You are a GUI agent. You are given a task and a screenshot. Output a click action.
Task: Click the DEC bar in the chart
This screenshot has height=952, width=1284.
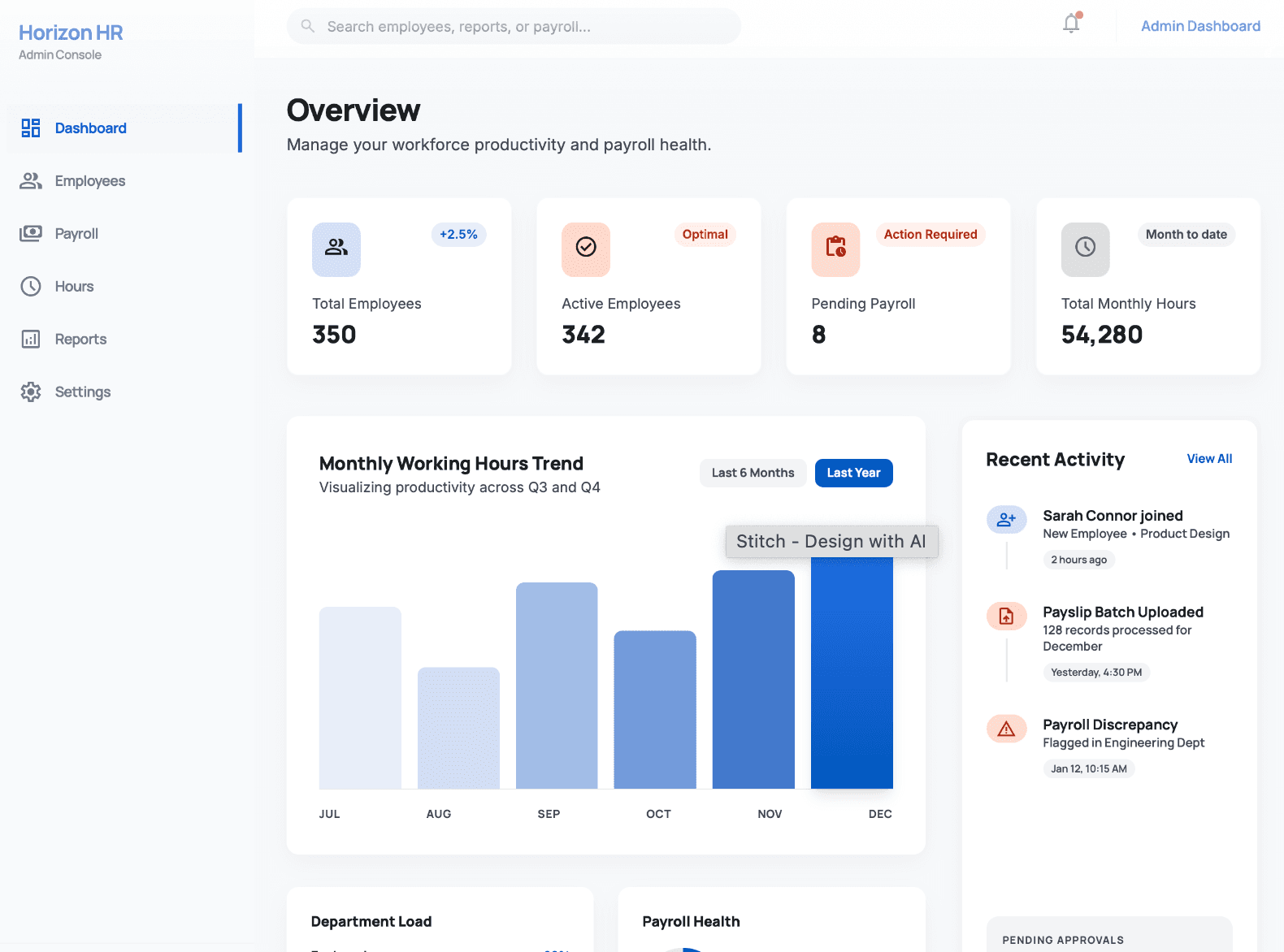[x=852, y=673]
